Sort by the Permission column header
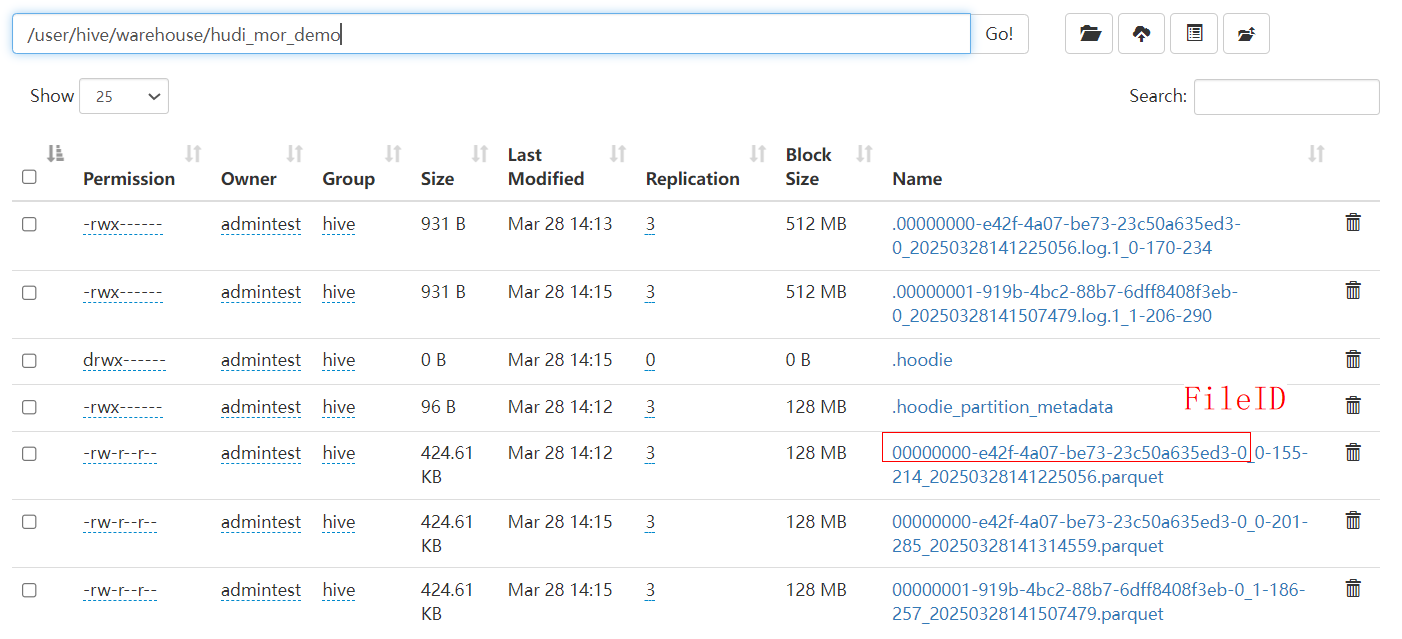Viewport: 1402px width, 639px height. [129, 179]
